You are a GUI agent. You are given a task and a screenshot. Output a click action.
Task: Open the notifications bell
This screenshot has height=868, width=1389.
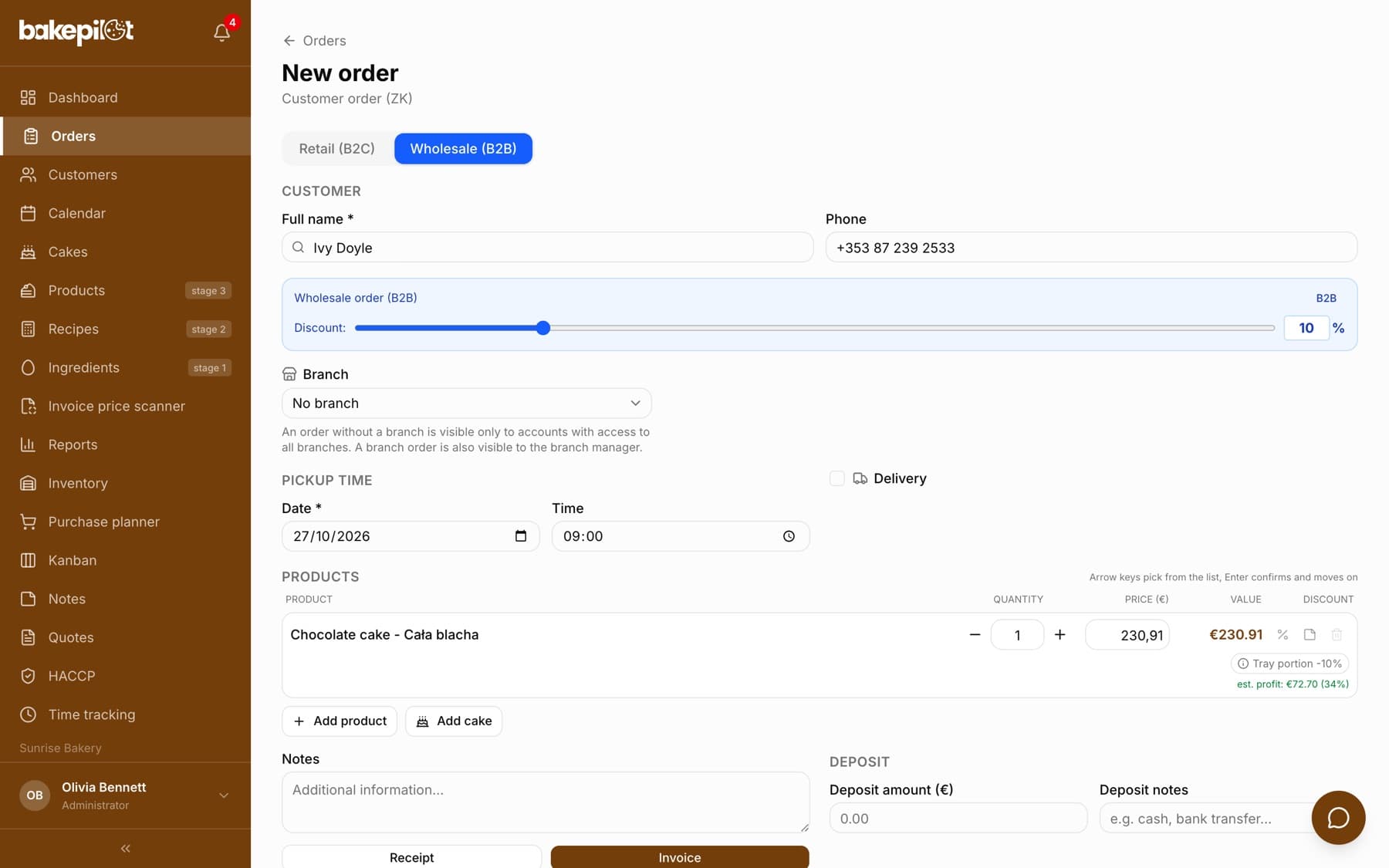[221, 32]
